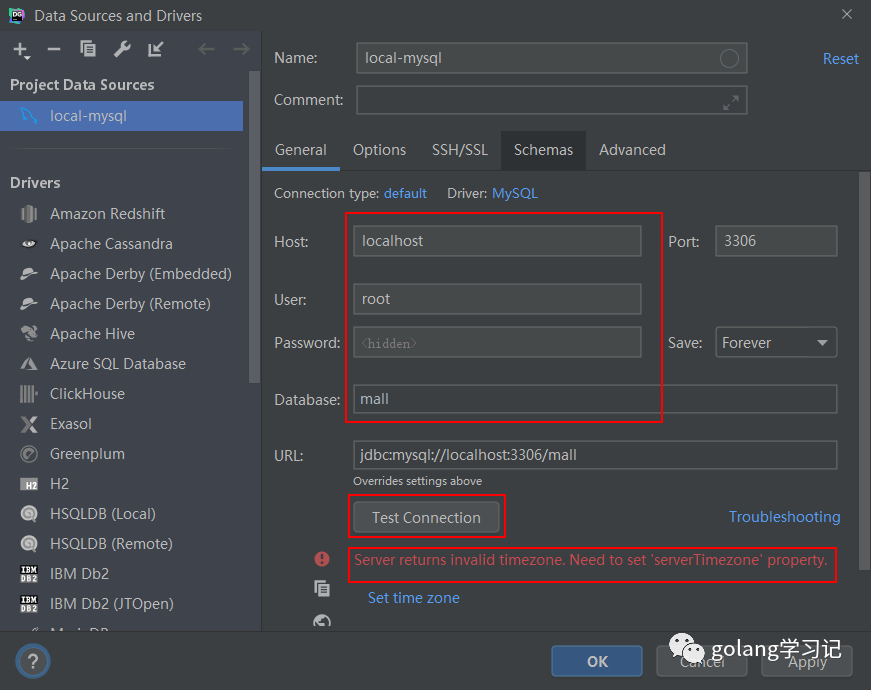Screen dimensions: 871x690
Task: Open the help question mark button
Action: tap(33, 661)
